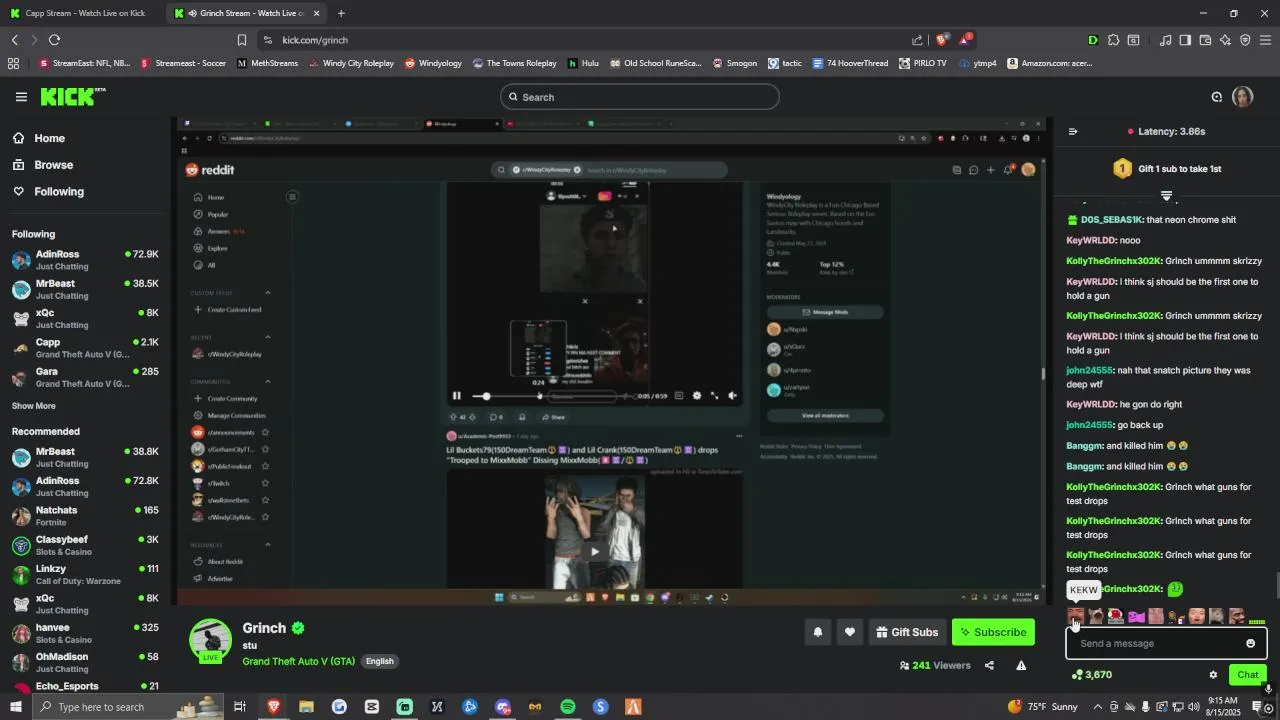Expand the followed channels with Show More
Image resolution: width=1280 pixels, height=720 pixels.
pos(33,406)
